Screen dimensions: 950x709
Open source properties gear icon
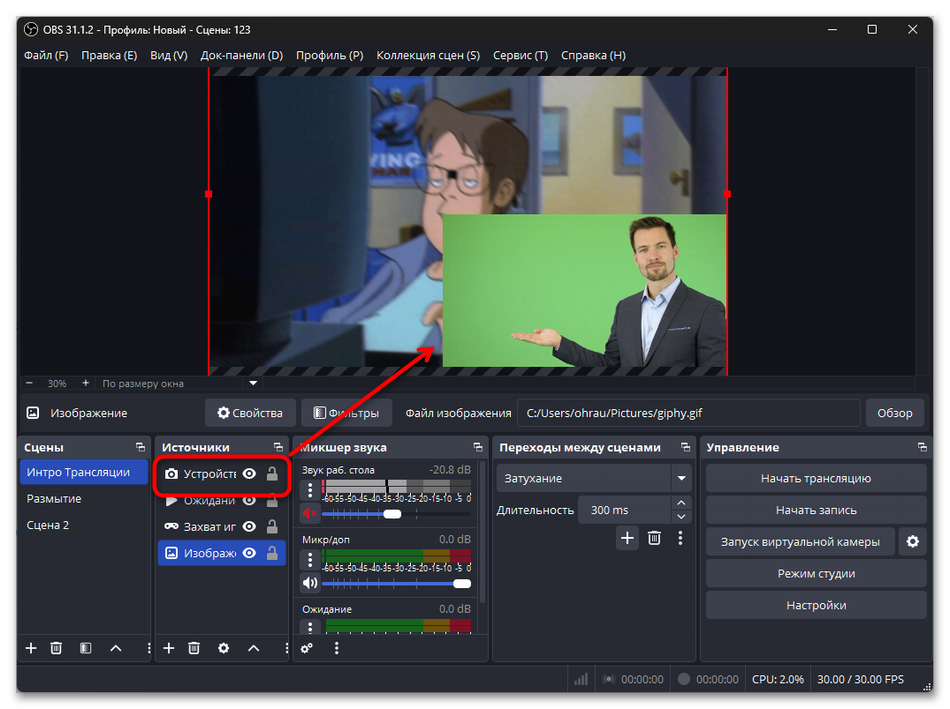point(224,648)
